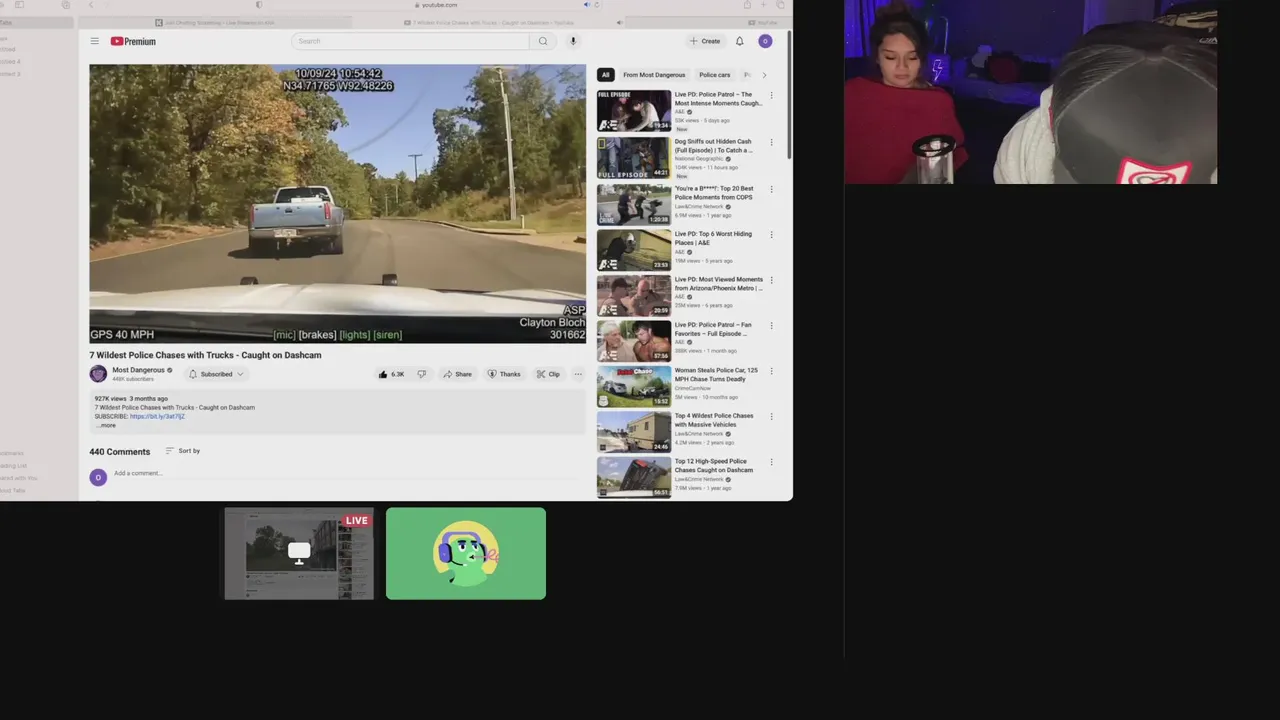The width and height of the screenshot is (1280, 720).
Task: Open Live PD Fan Favorites thumbnail
Action: 634,341
